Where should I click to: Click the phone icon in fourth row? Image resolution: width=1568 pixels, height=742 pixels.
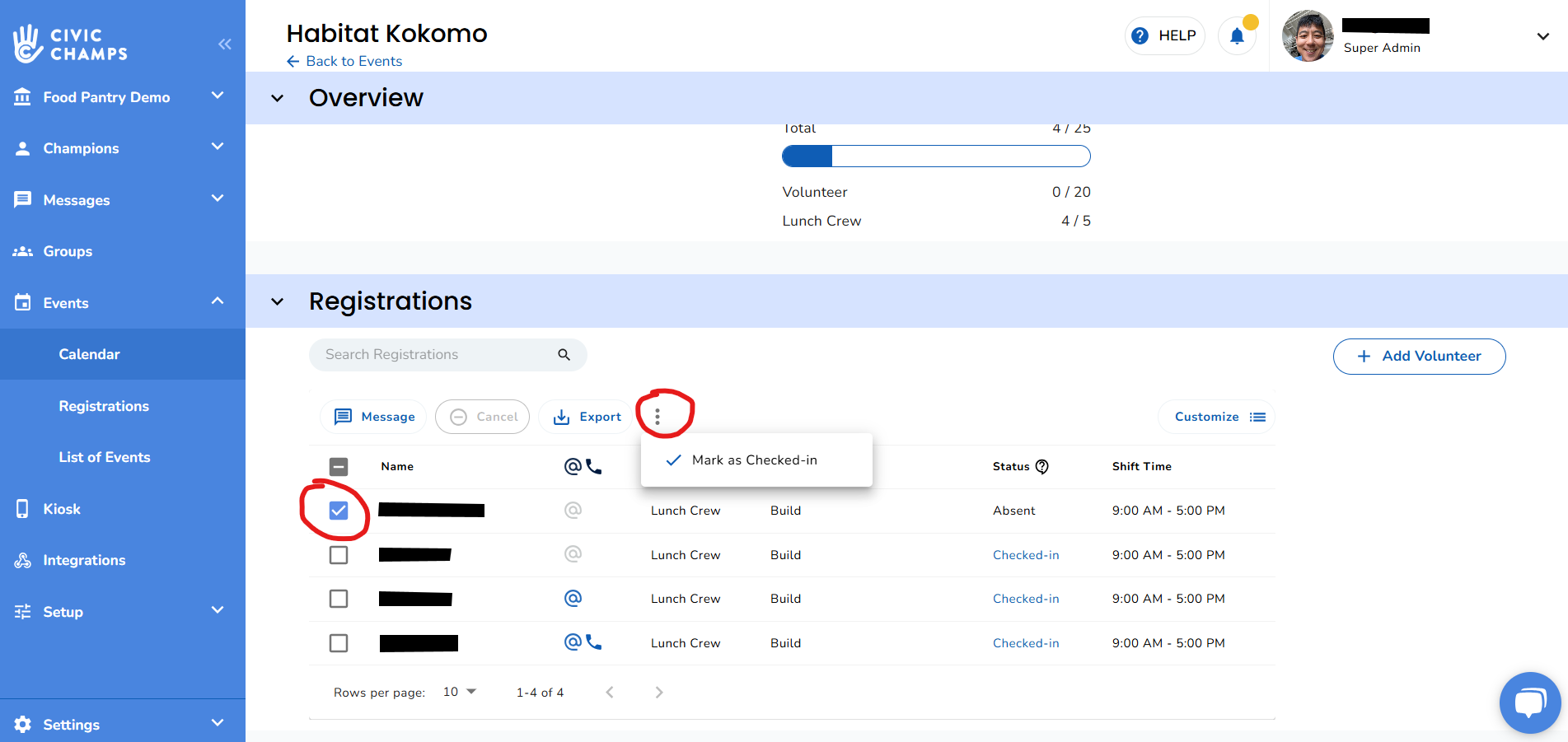pos(594,642)
